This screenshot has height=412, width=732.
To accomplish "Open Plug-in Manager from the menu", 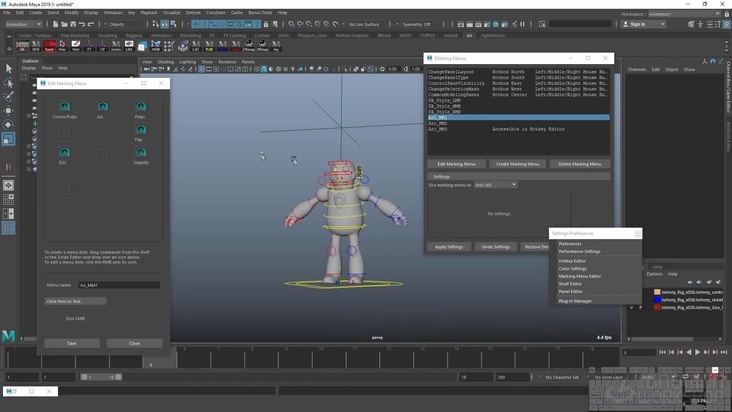I will point(575,301).
